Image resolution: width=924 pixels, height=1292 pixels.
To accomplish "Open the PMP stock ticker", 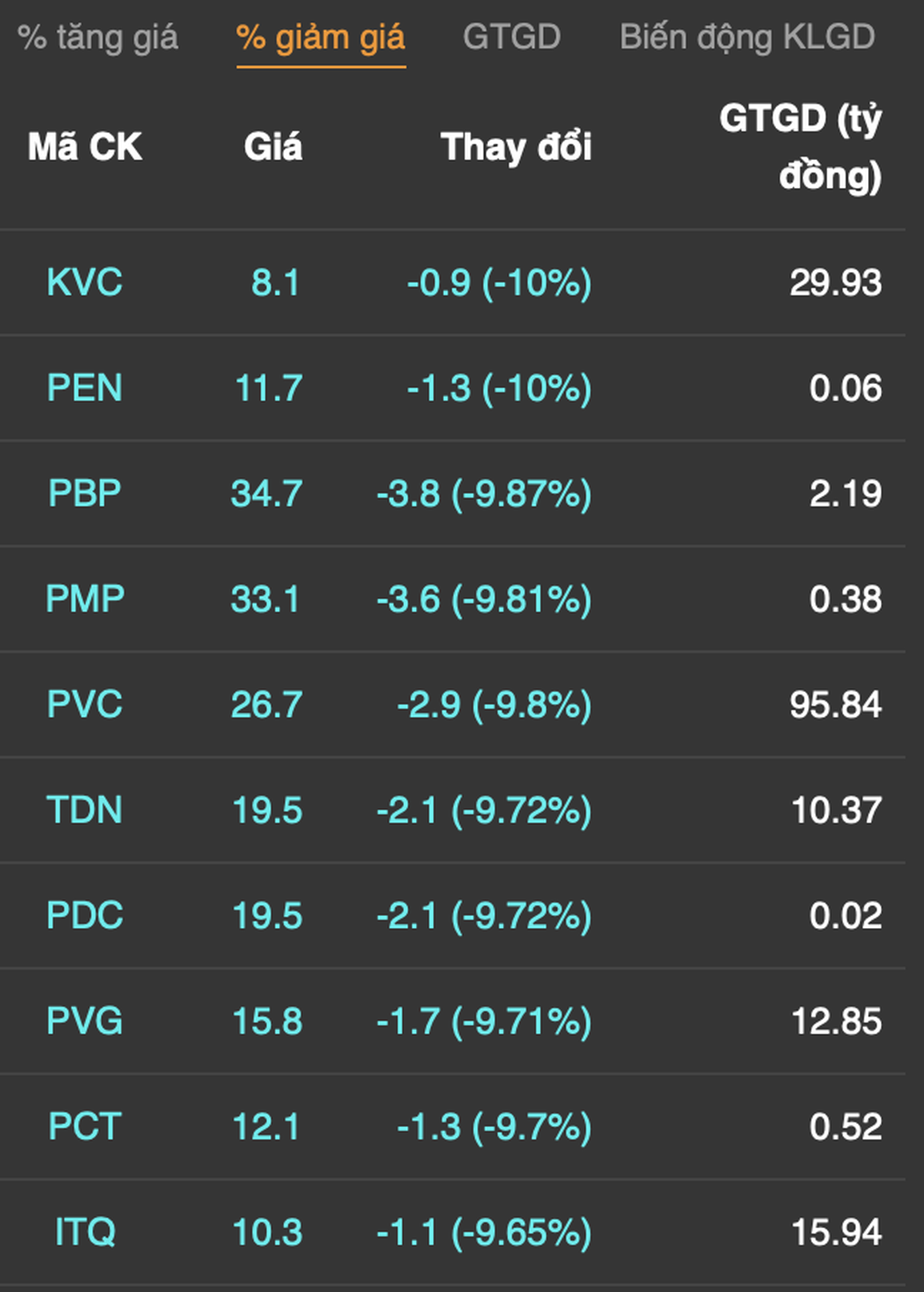I will (x=85, y=599).
